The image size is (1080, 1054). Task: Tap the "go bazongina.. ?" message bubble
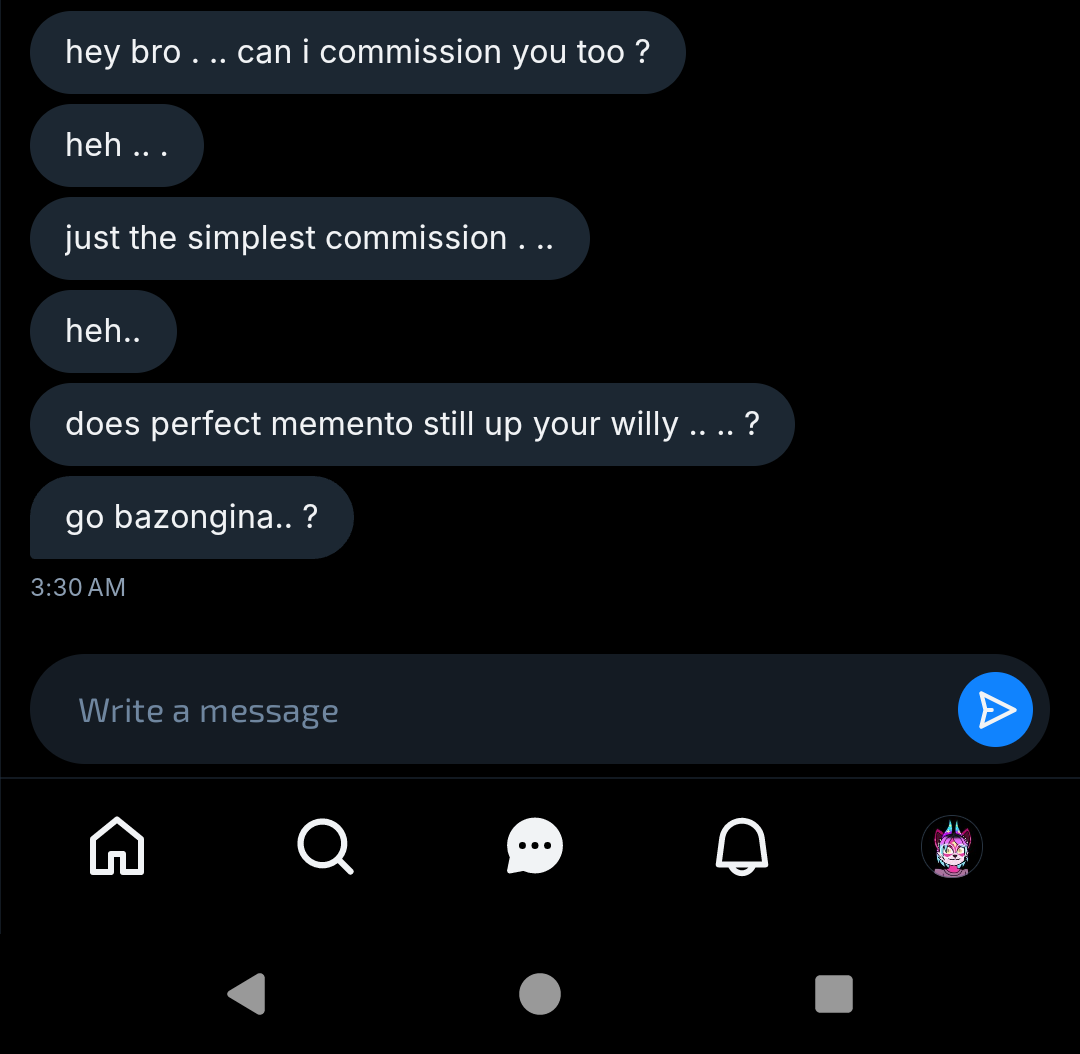(191, 518)
